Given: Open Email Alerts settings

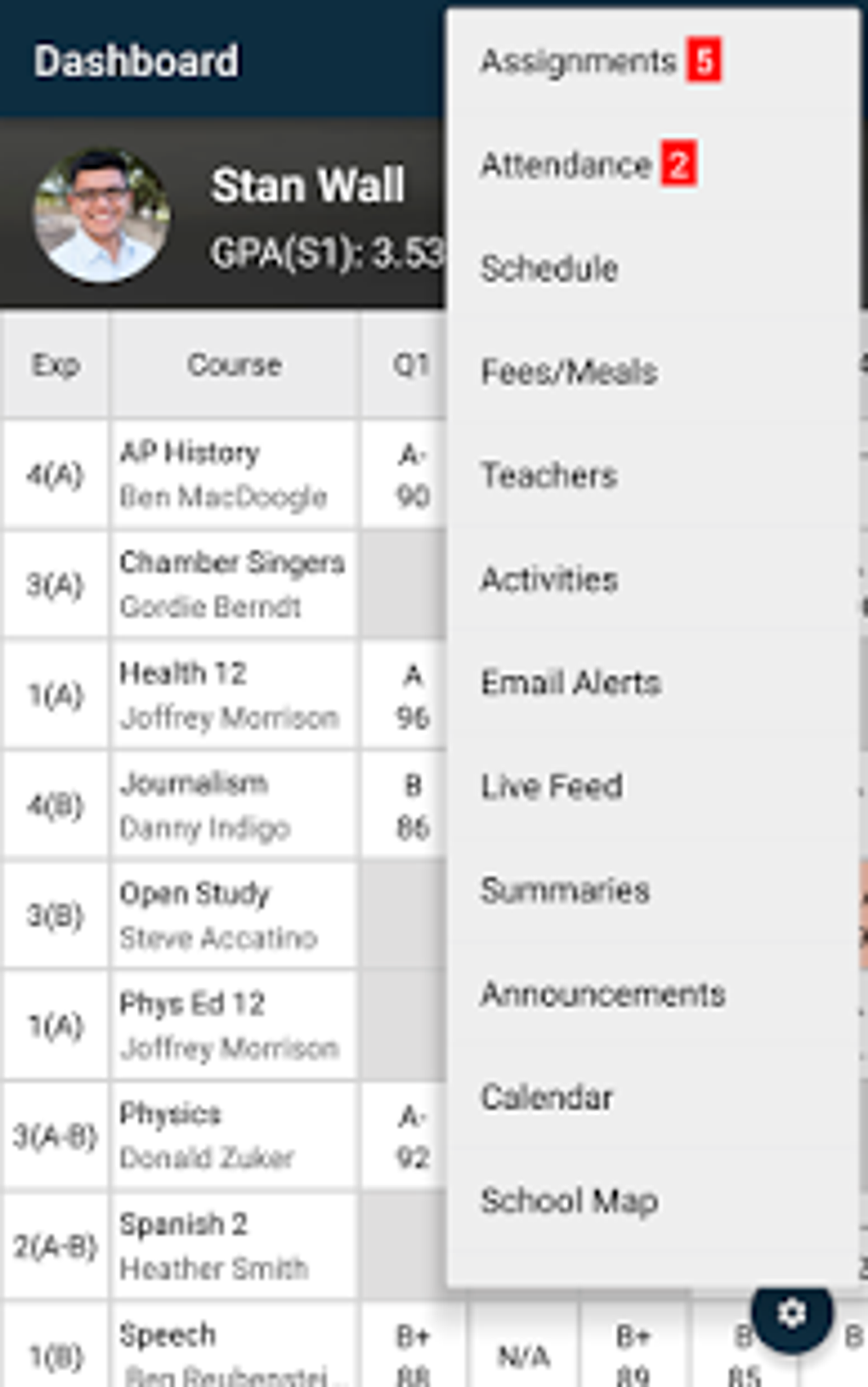Looking at the screenshot, I should pos(571,682).
